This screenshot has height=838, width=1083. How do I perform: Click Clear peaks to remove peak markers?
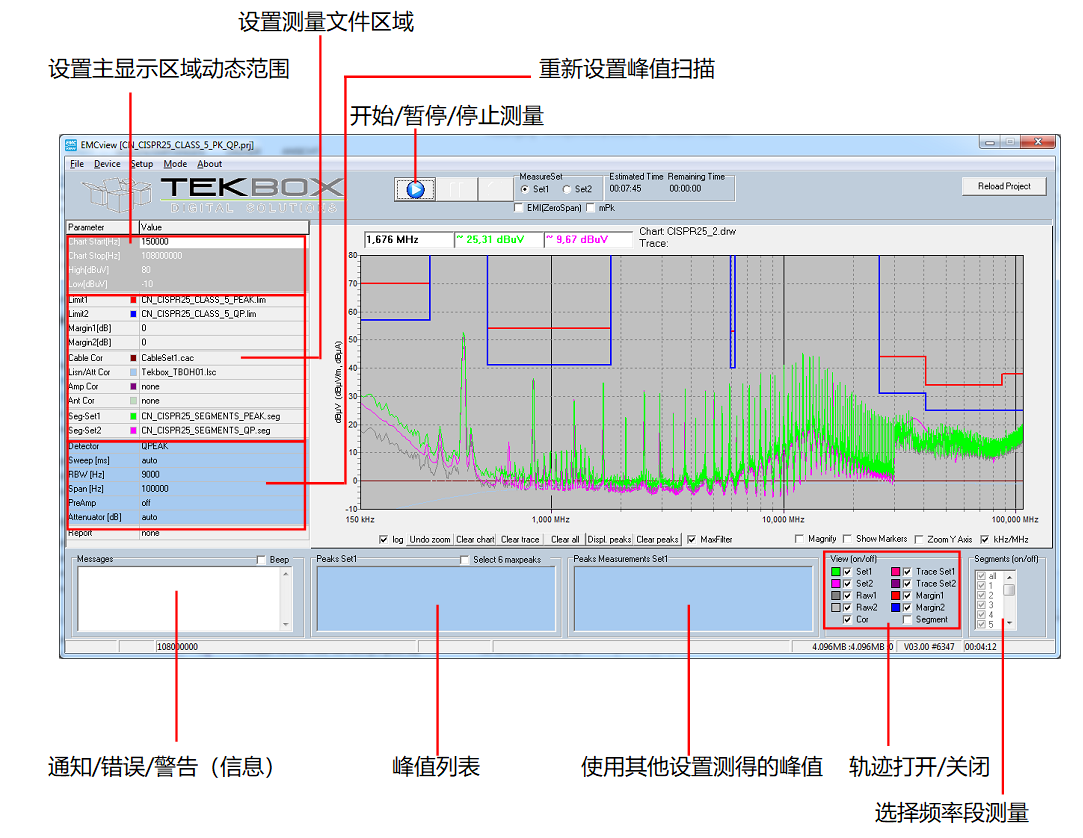[657, 538]
